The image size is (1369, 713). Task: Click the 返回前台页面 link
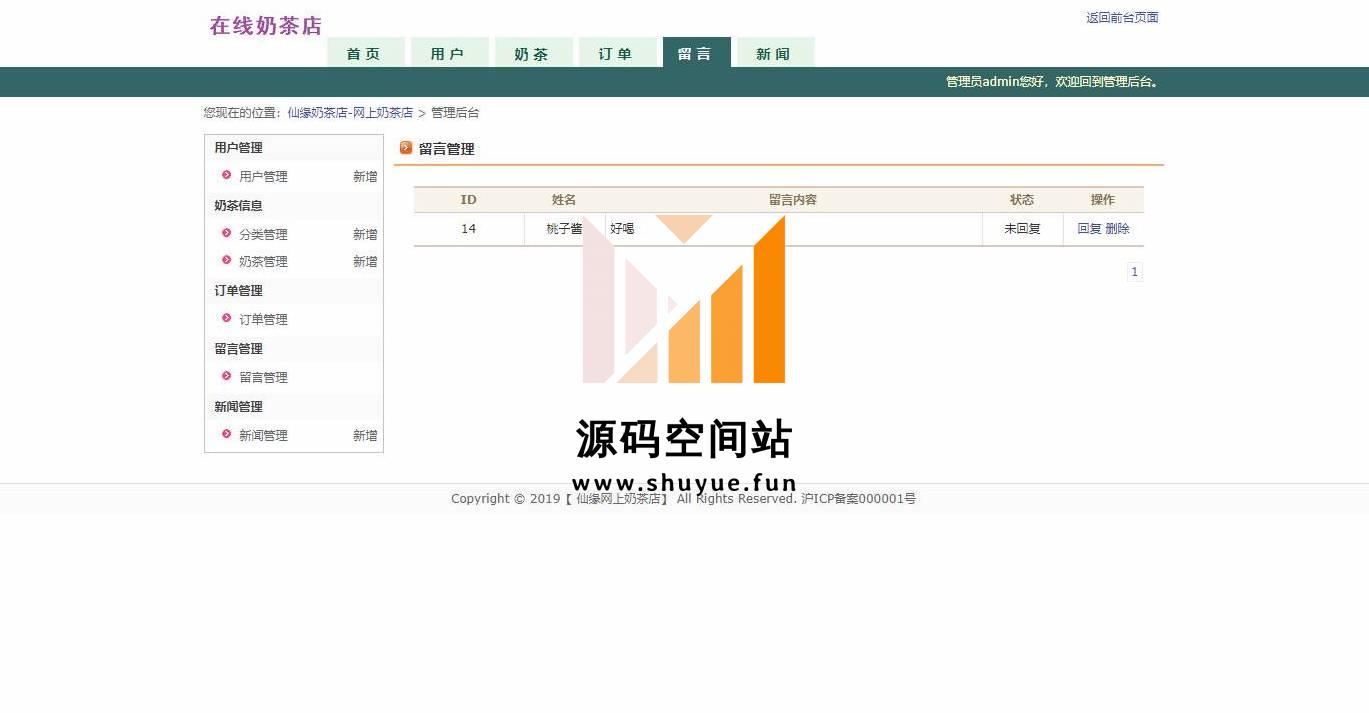point(1122,17)
